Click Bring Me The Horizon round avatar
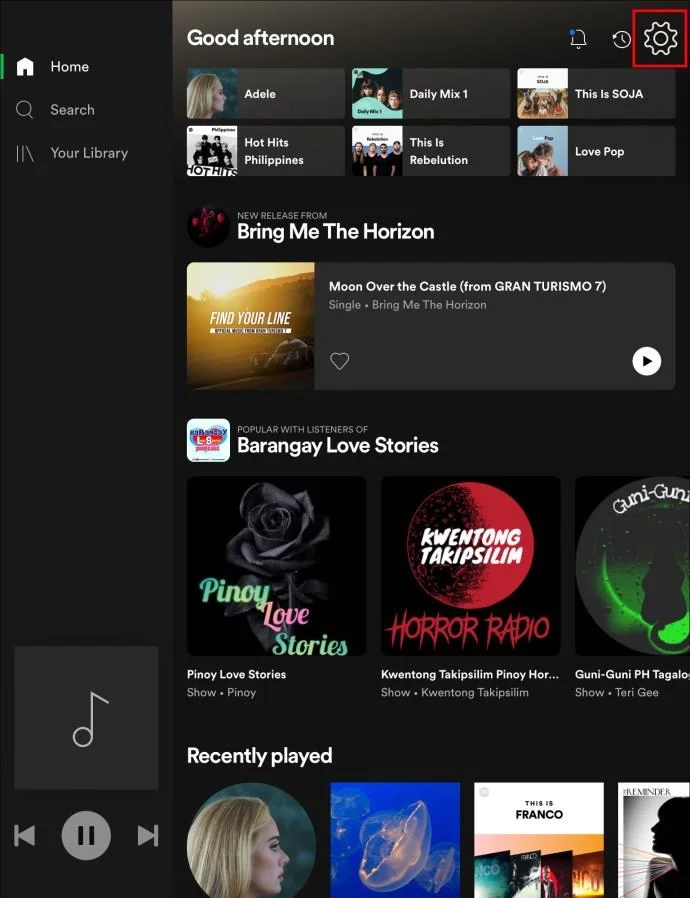This screenshot has width=690, height=898. pyautogui.click(x=208, y=227)
